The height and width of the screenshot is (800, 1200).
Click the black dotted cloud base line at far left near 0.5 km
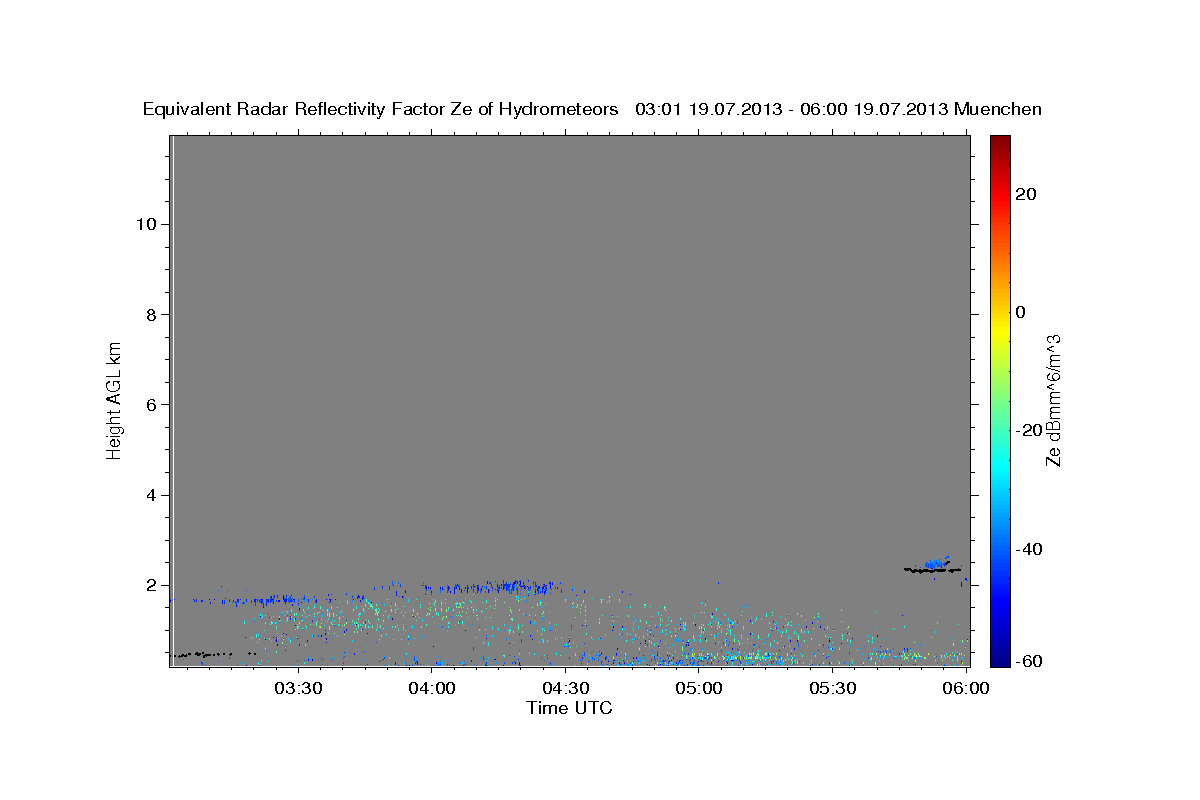(x=215, y=654)
